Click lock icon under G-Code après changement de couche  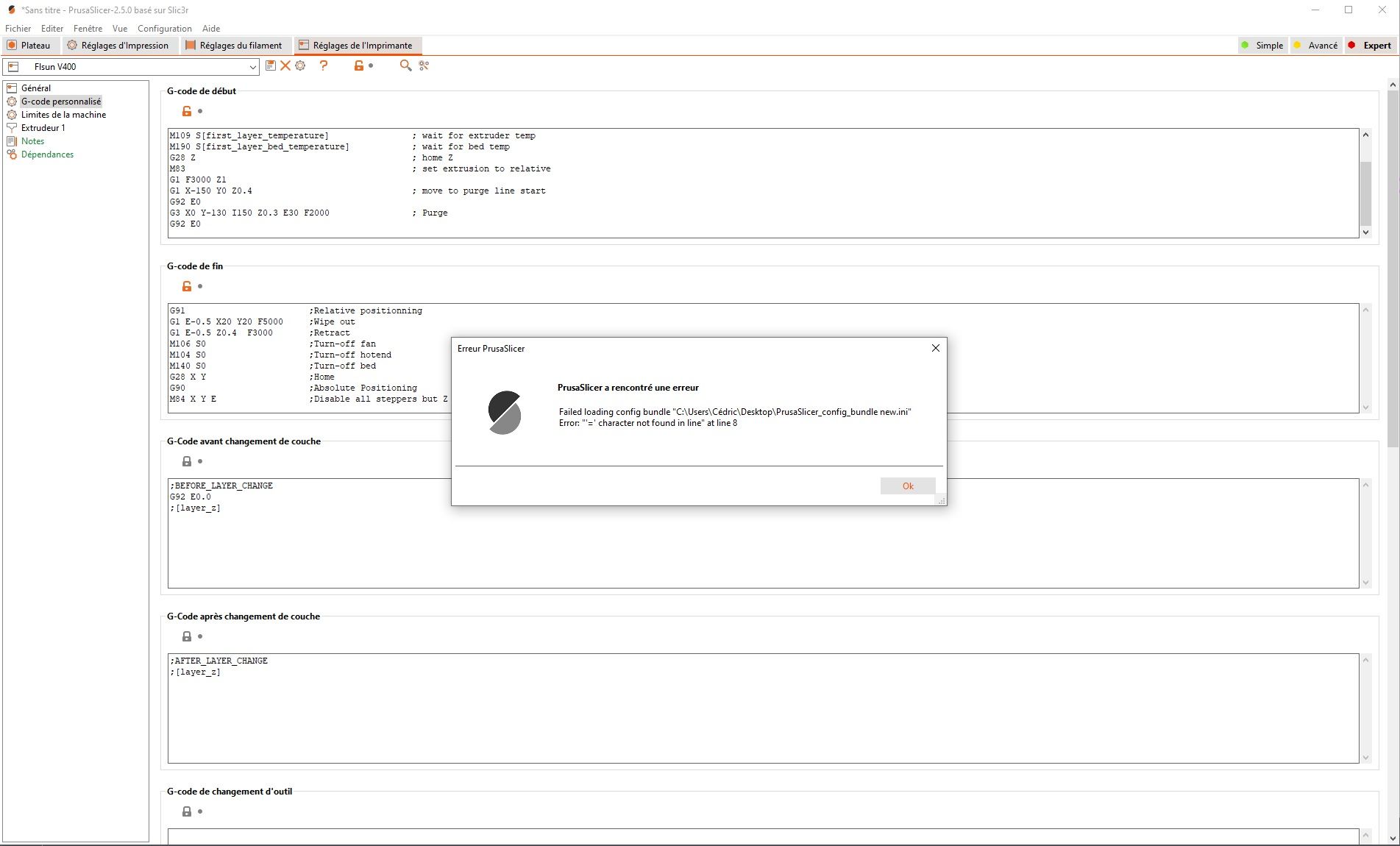click(x=187, y=636)
